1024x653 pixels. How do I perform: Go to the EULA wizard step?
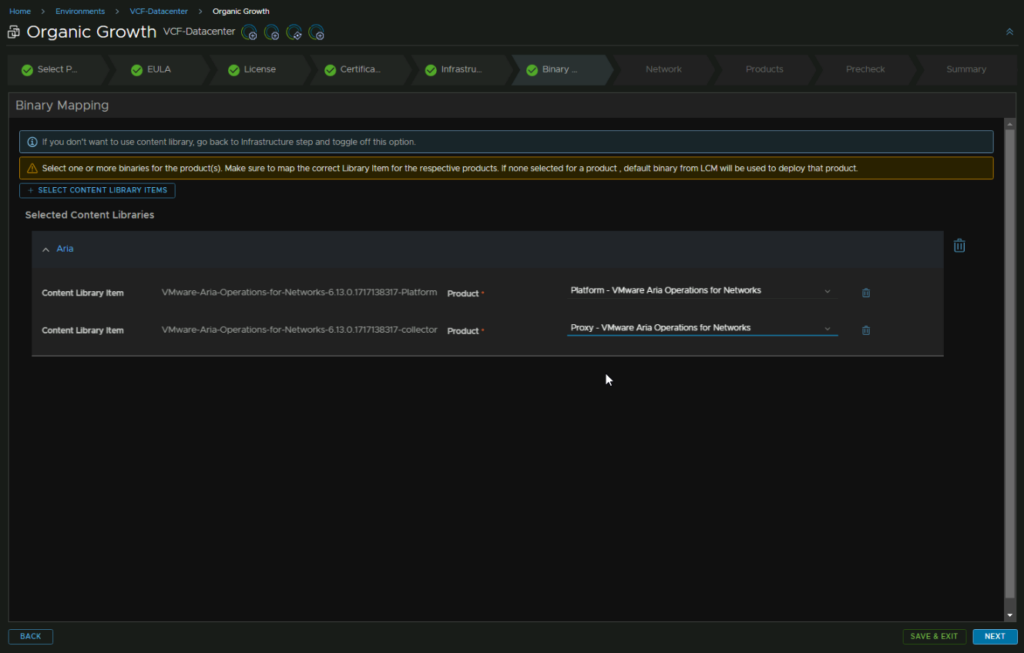[159, 69]
